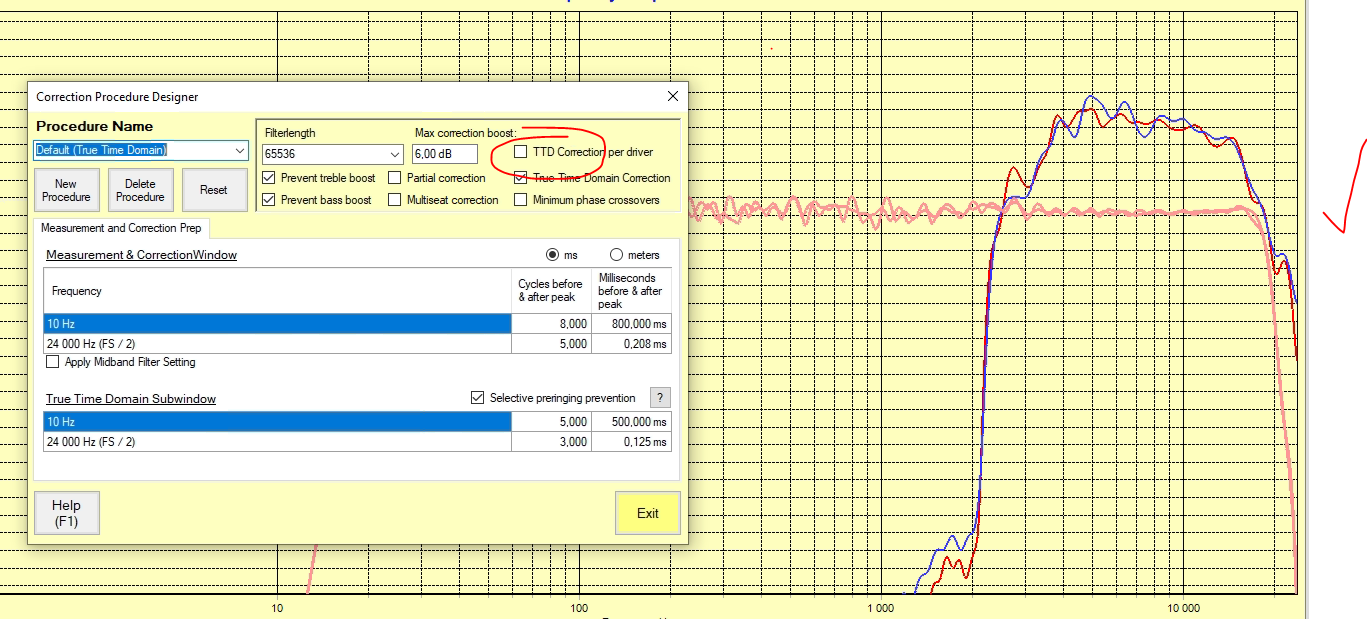Select the 24 000 Hz row under Measurement window
The width and height of the screenshot is (1367, 619).
[x=277, y=344]
